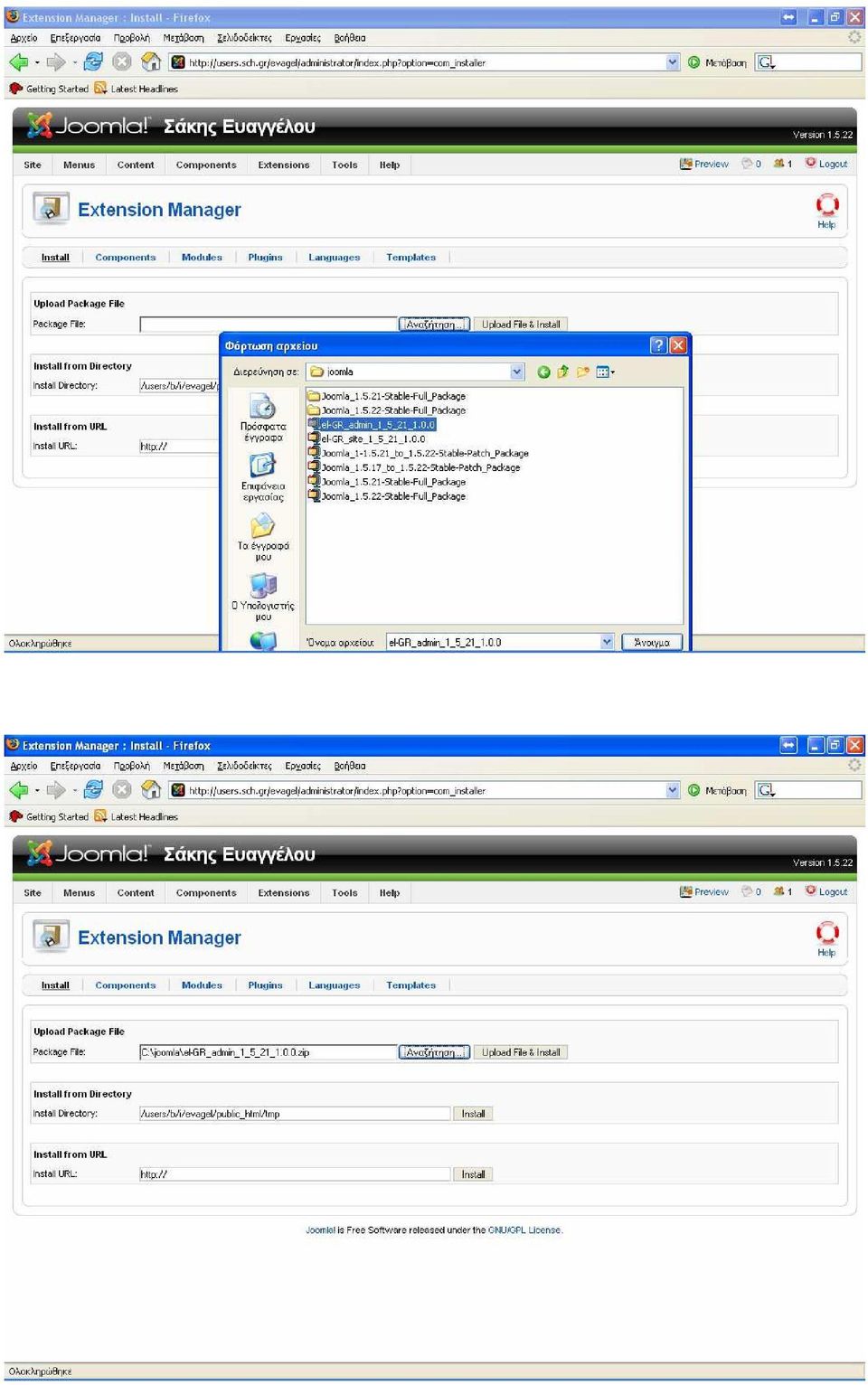868x1385 pixels.
Task: Open Τα έγγραφά μου in the dialog sidebar
Action: pos(263,538)
